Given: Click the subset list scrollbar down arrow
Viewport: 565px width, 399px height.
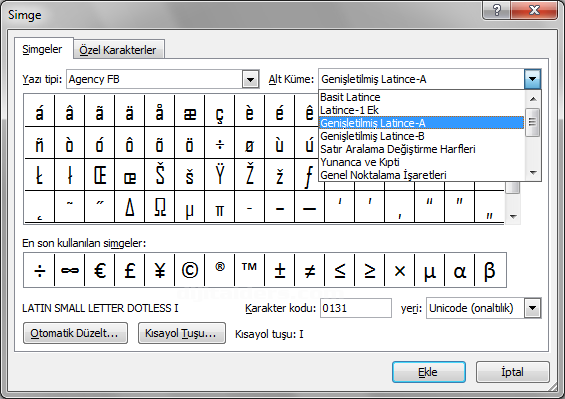Looking at the screenshot, I should click(533, 173).
